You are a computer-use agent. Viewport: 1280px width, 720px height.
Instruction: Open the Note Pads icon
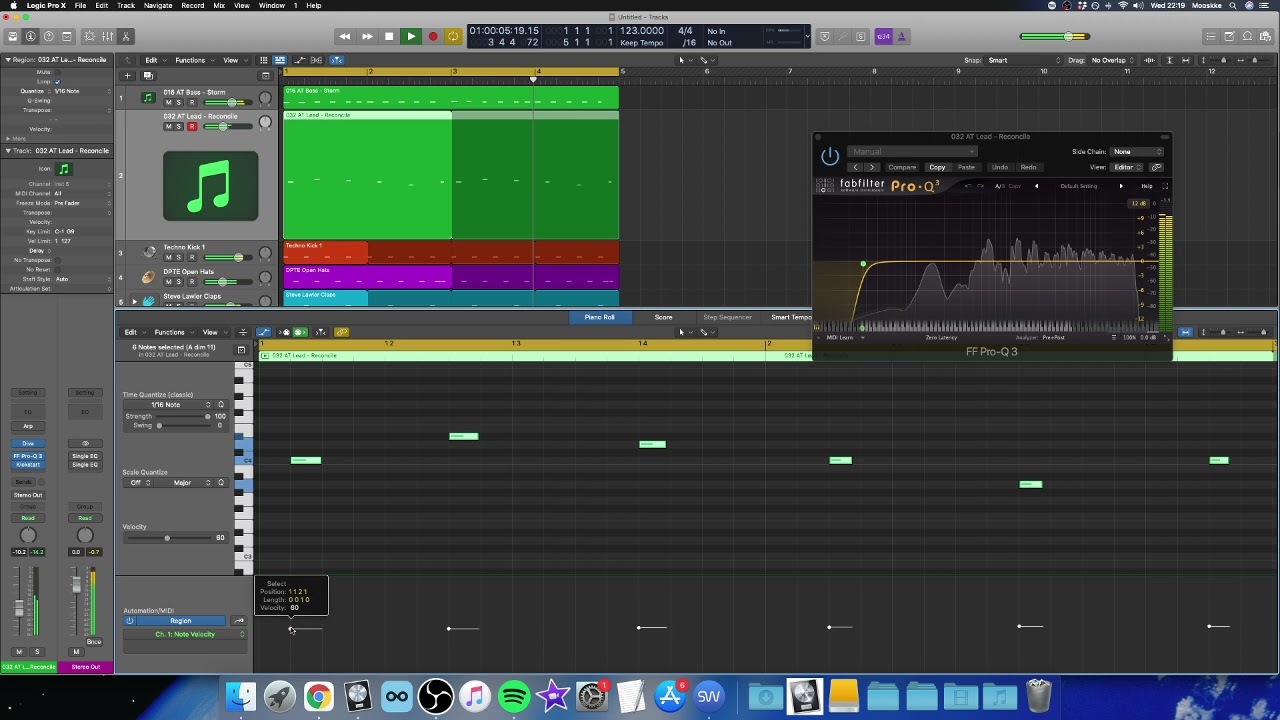coord(1229,37)
